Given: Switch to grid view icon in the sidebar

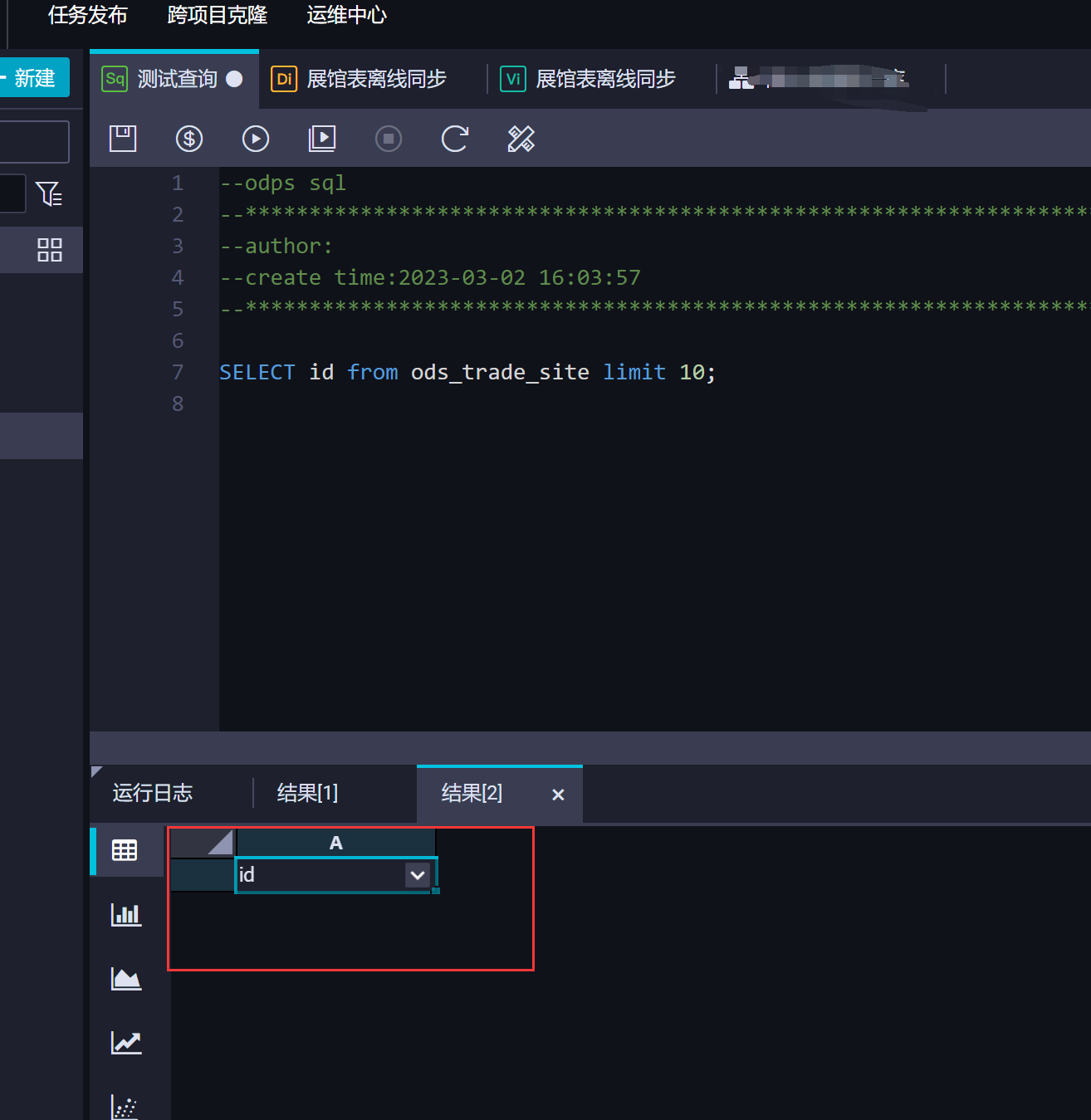Looking at the screenshot, I should 50,250.
